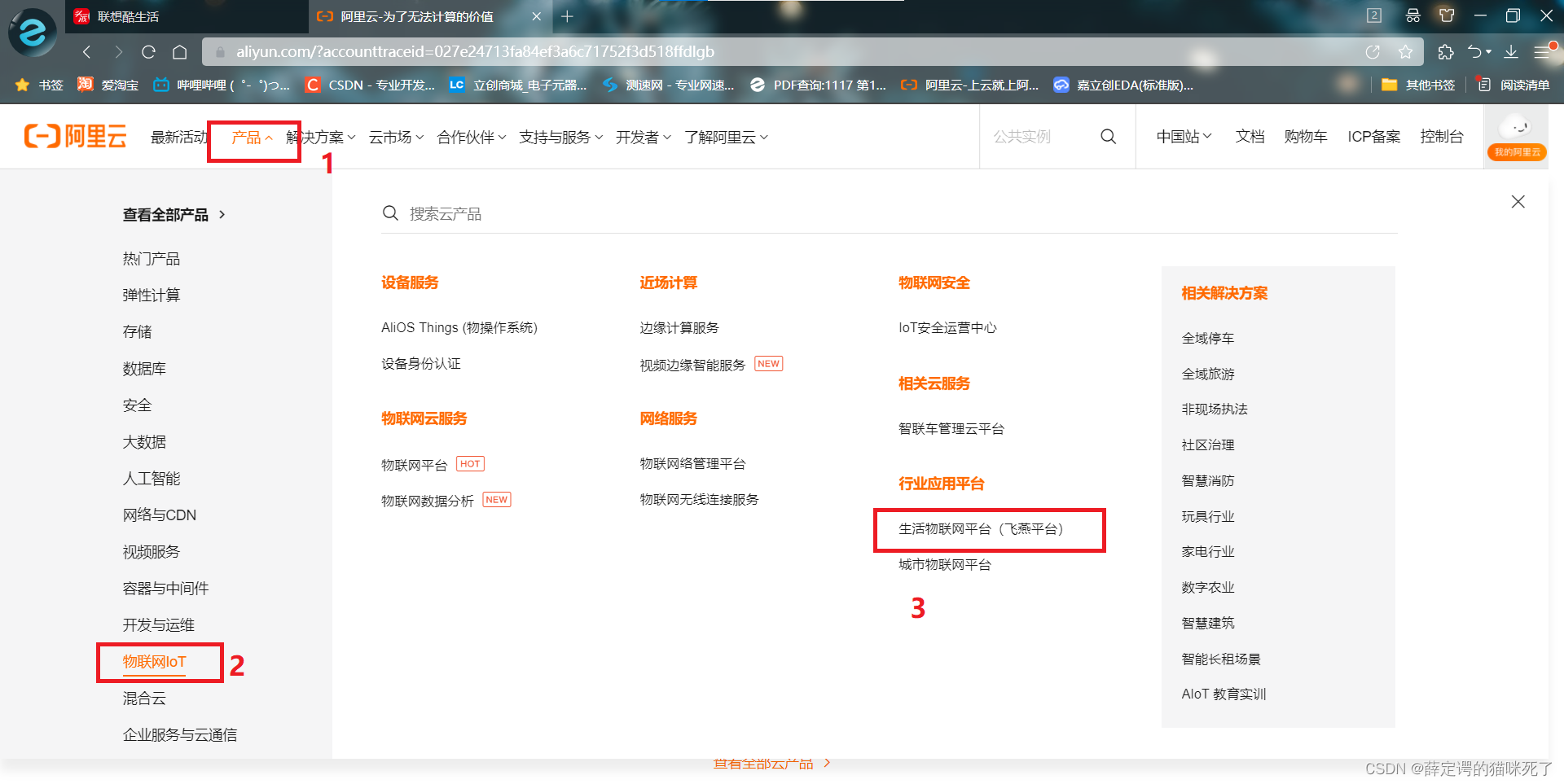The image size is (1564, 784).
Task: Open the 智联车管理云平台 link
Action: click(x=951, y=429)
